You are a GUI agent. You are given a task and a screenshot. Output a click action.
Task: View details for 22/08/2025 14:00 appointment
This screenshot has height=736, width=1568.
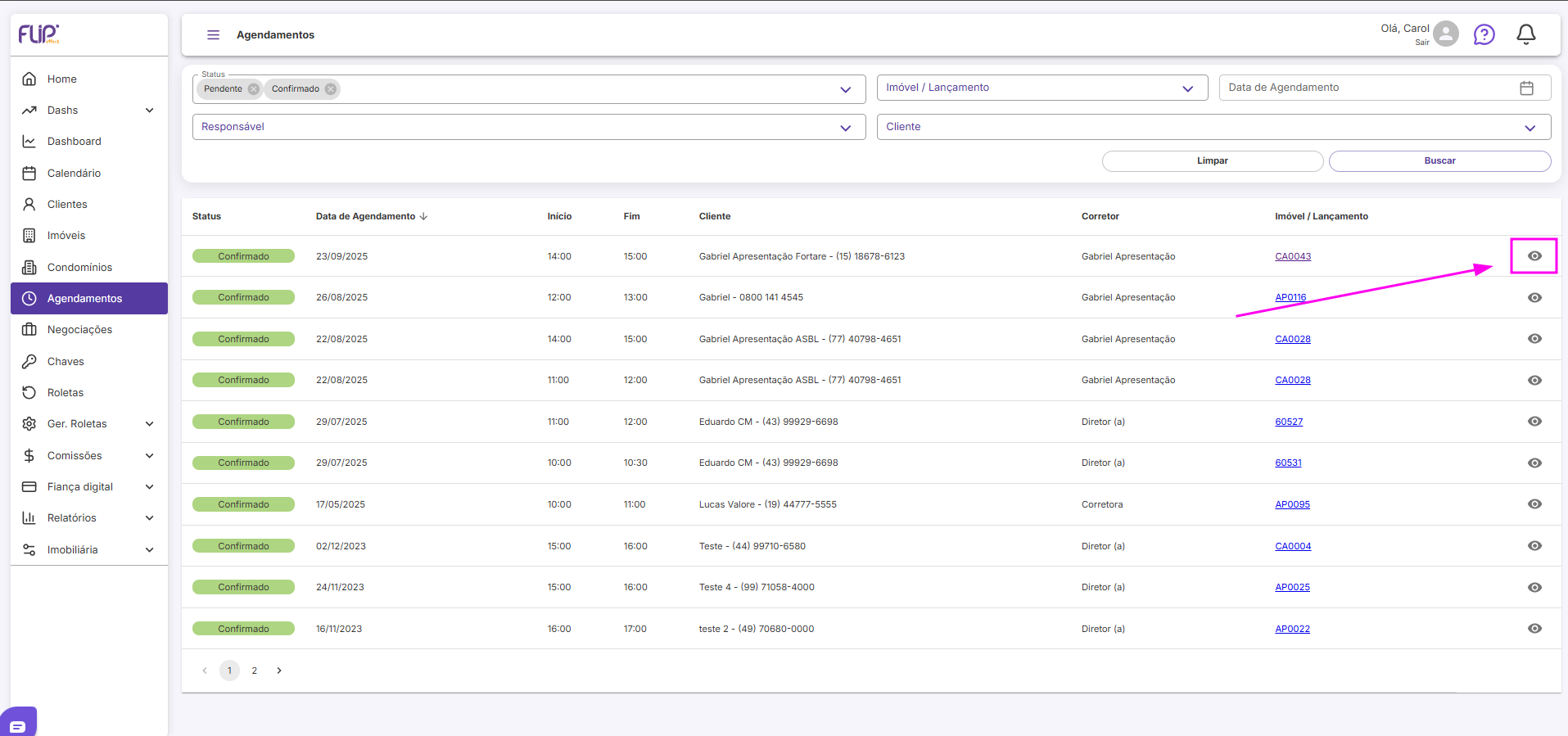pyautogui.click(x=1534, y=339)
